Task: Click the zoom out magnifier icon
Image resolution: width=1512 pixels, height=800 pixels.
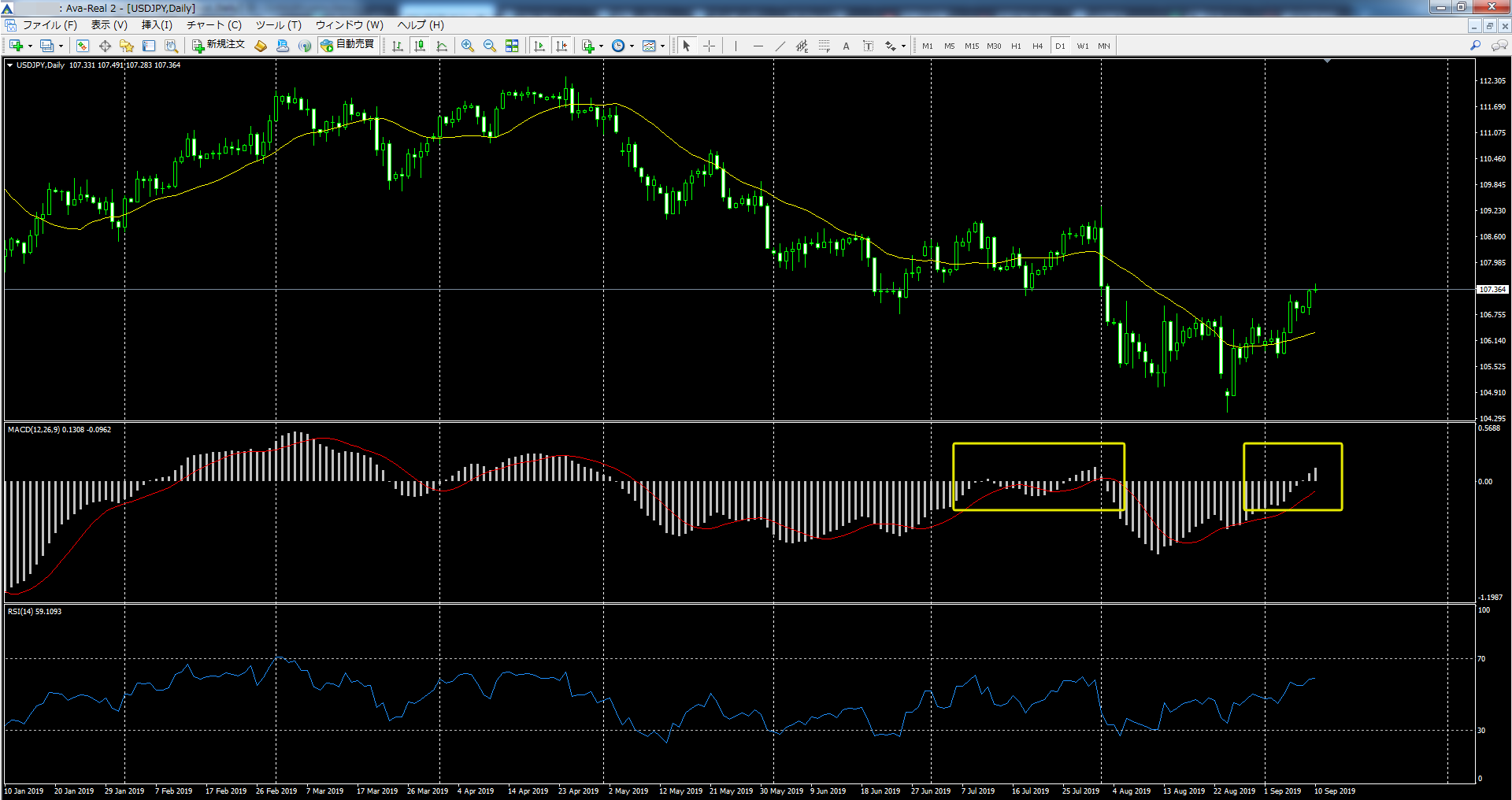Action: coord(490,46)
